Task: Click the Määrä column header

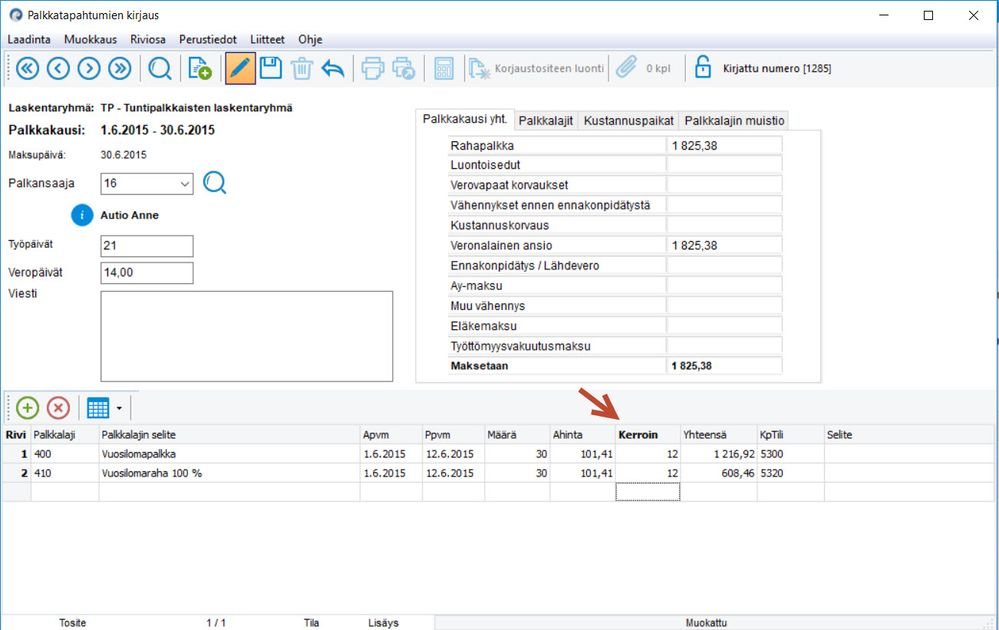Action: pos(517,434)
